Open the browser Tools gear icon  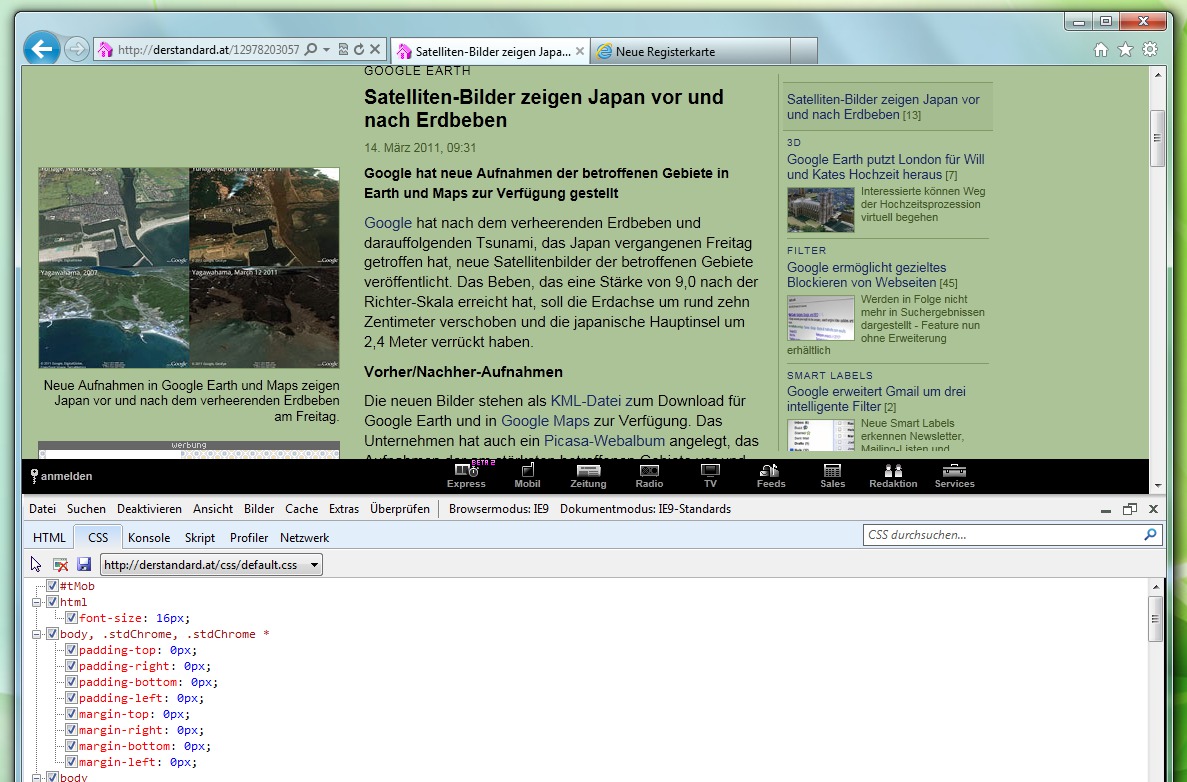click(1150, 49)
